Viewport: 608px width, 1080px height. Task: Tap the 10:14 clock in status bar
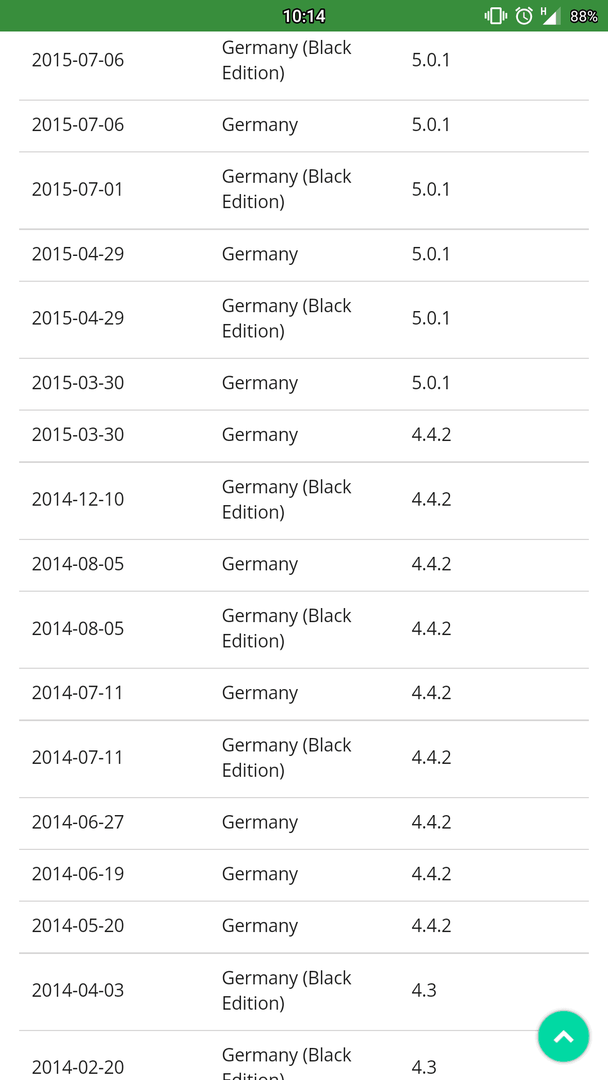click(304, 16)
